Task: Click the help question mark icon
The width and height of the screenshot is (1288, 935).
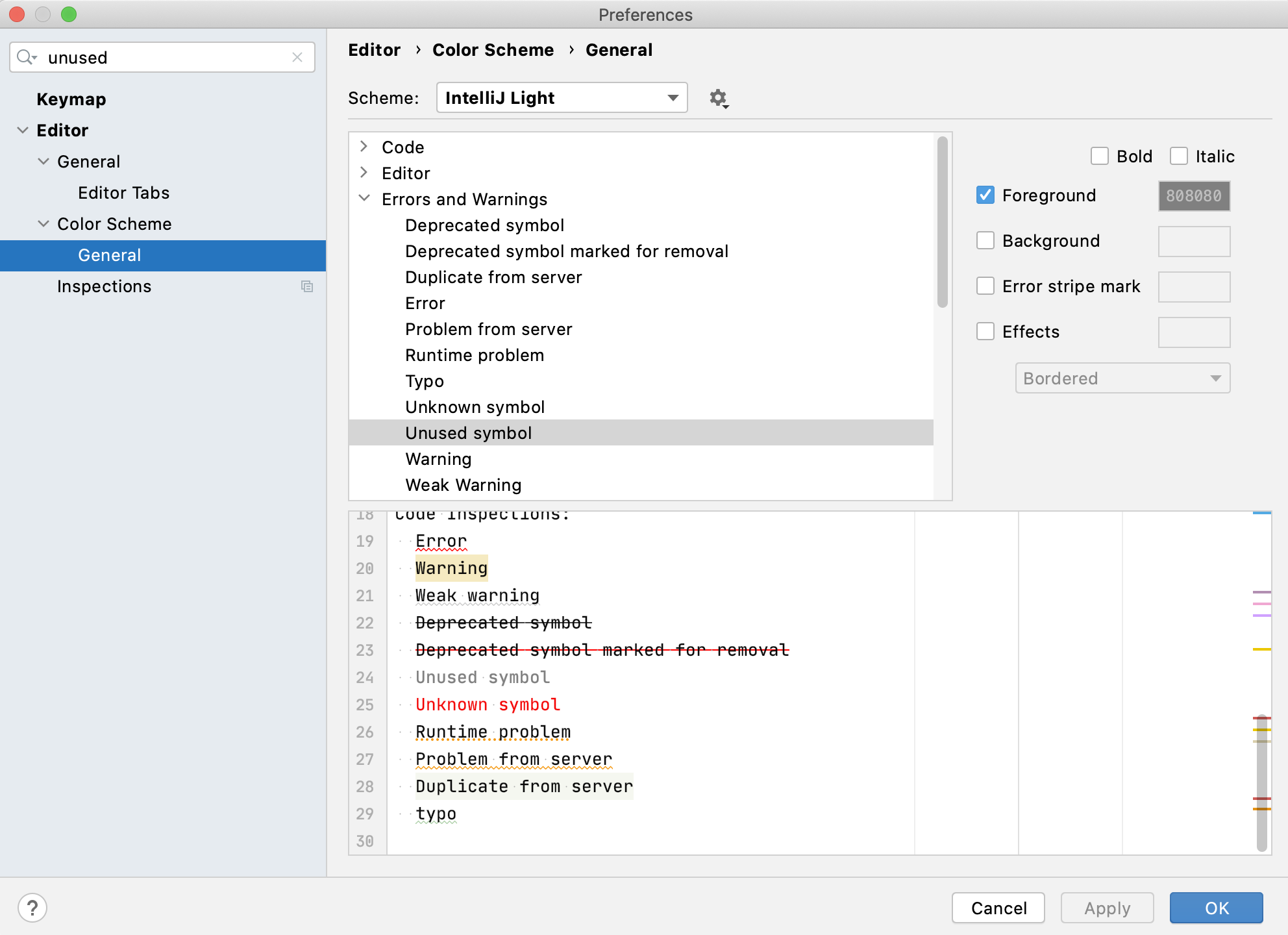Action: click(32, 908)
